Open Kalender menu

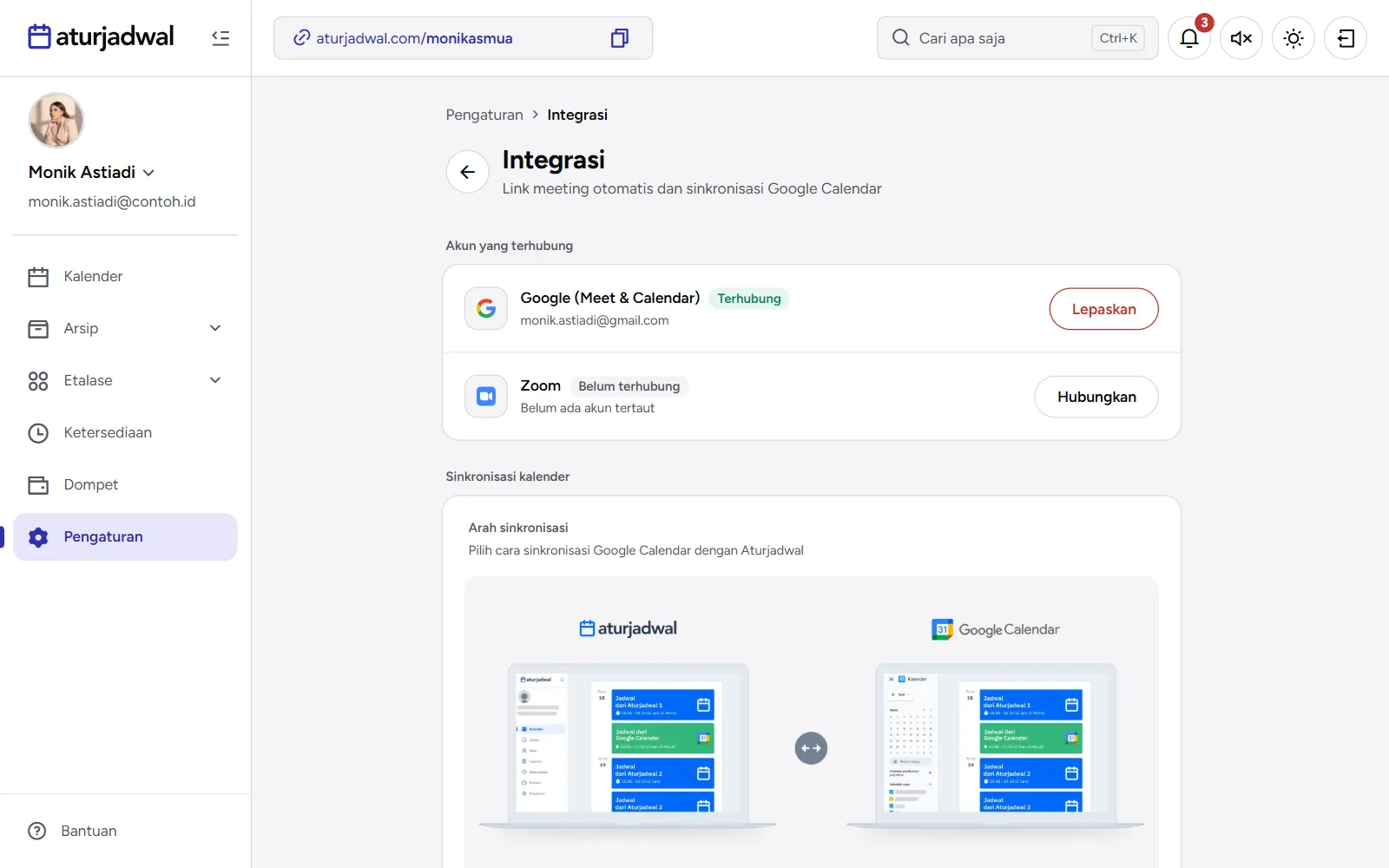125,276
